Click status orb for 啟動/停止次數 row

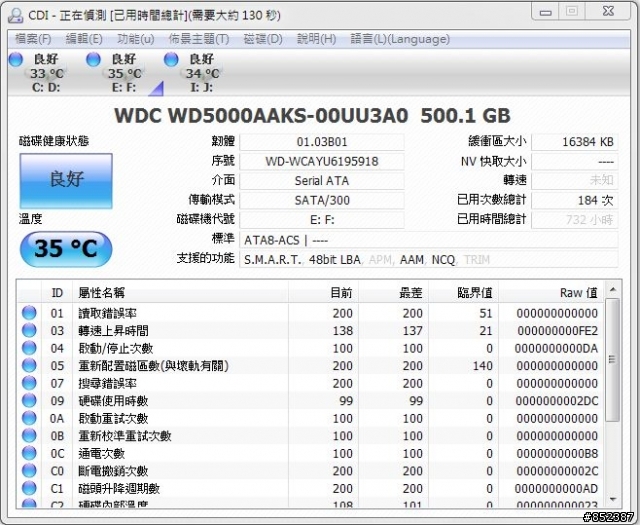[x=29, y=348]
